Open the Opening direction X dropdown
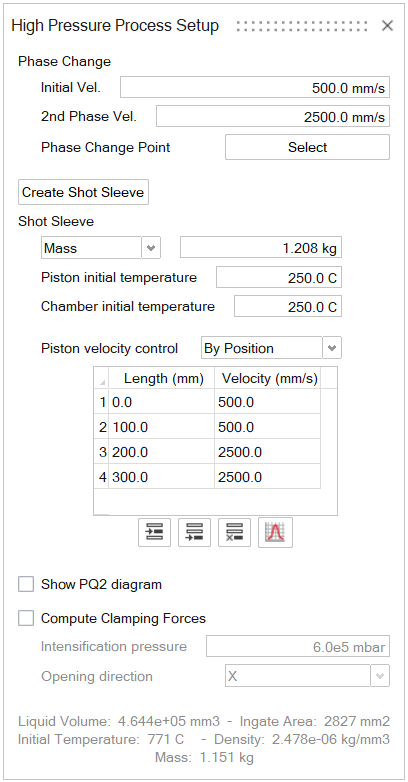The image size is (408, 782). [x=380, y=676]
